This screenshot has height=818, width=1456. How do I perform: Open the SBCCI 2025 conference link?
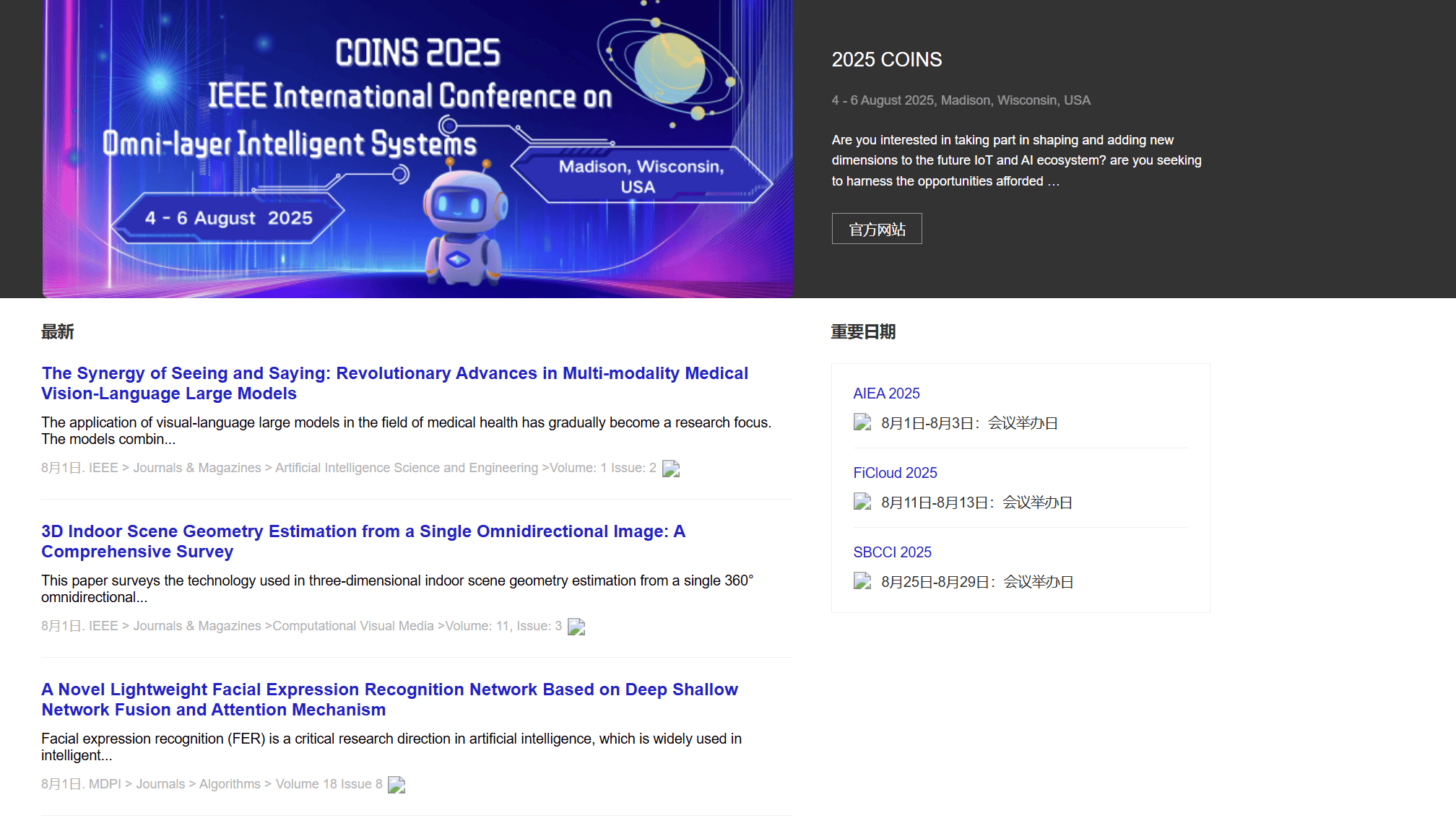pyautogui.click(x=892, y=552)
